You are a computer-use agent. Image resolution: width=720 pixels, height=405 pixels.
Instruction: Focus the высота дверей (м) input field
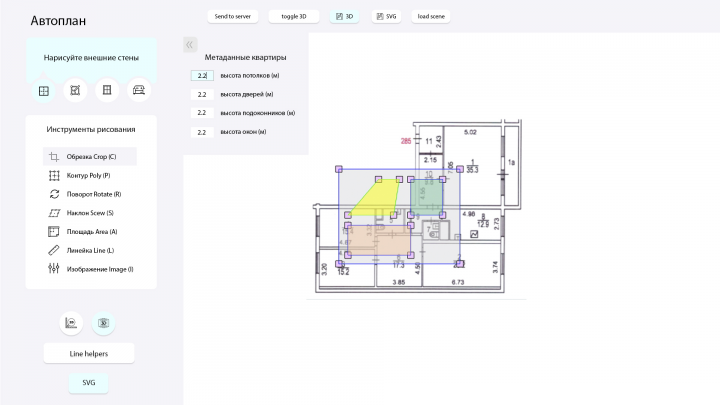[x=202, y=95]
